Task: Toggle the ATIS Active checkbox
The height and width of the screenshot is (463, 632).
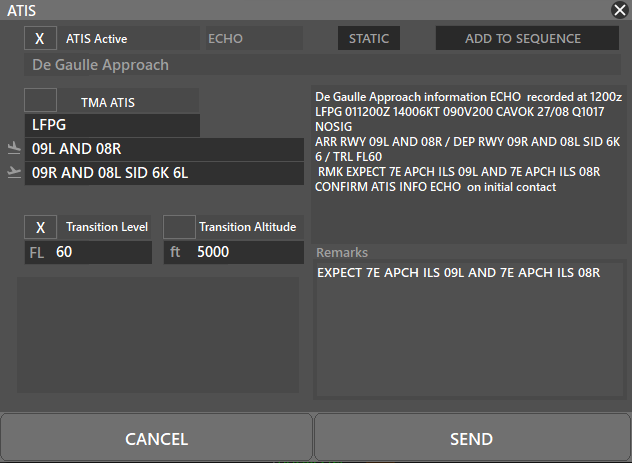Action: [40, 38]
